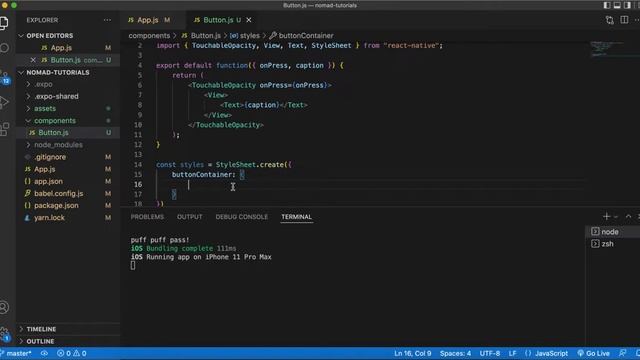Open Button.js in the file tree

point(68,133)
